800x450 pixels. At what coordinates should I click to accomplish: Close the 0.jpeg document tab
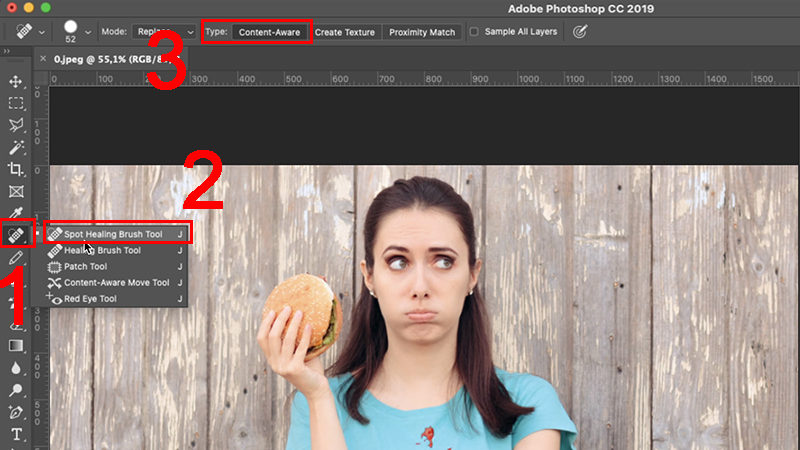(x=43, y=59)
